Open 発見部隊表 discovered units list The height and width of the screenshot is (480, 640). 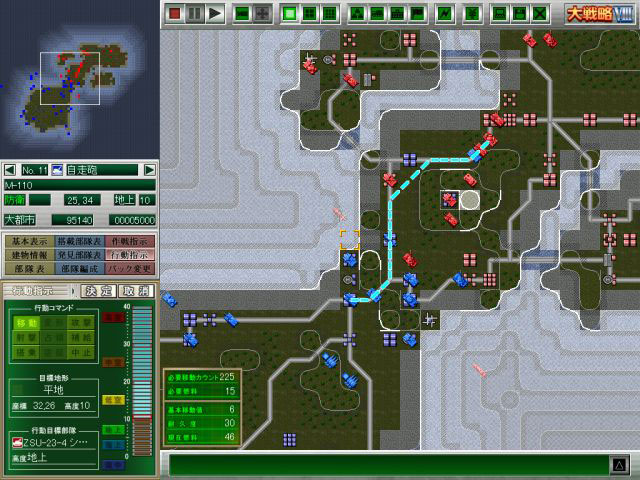point(79,255)
